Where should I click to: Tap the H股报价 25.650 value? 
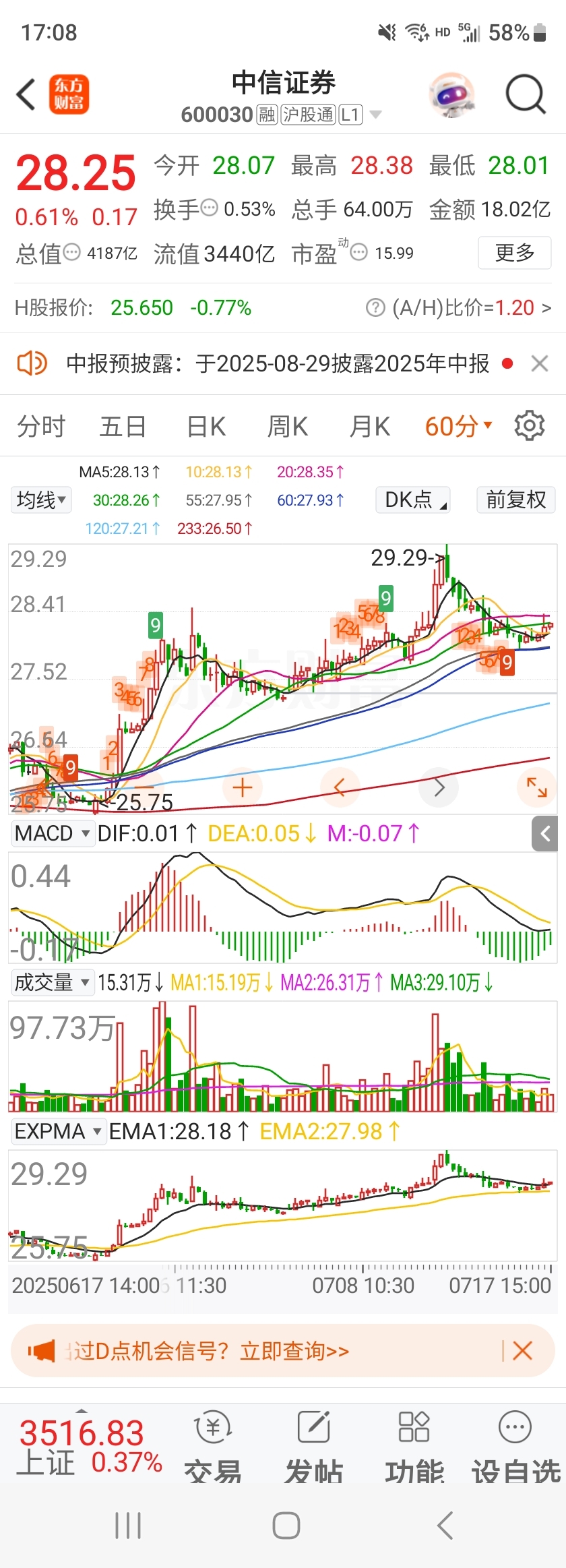click(x=141, y=308)
